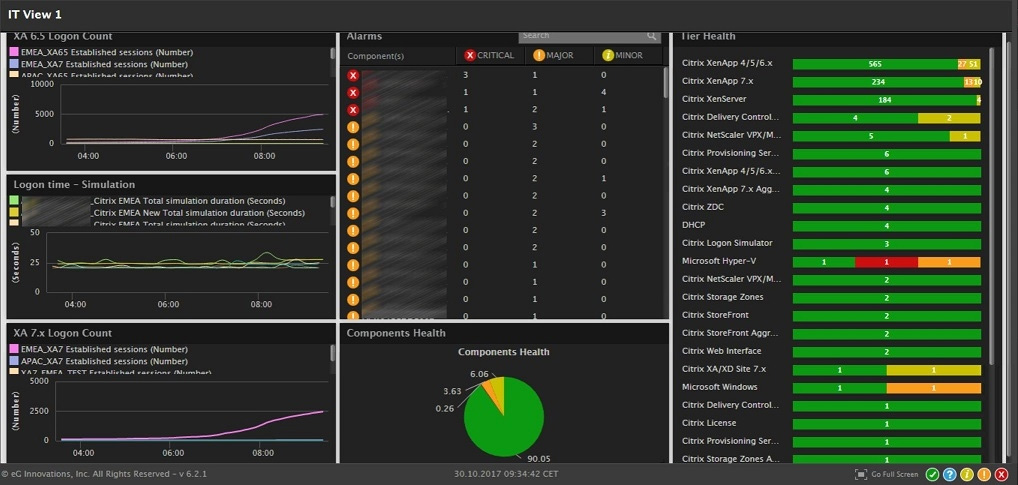Click yellow 2 segment of Citrix Delivery Controller
This screenshot has width=1018, height=485.
tap(949, 118)
